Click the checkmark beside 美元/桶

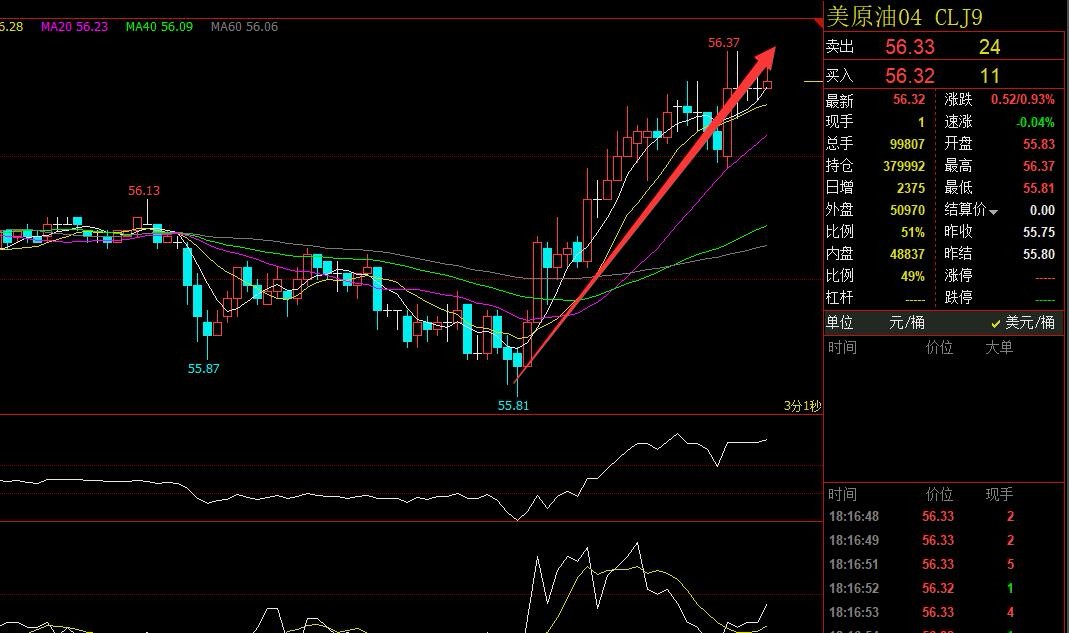click(x=996, y=323)
